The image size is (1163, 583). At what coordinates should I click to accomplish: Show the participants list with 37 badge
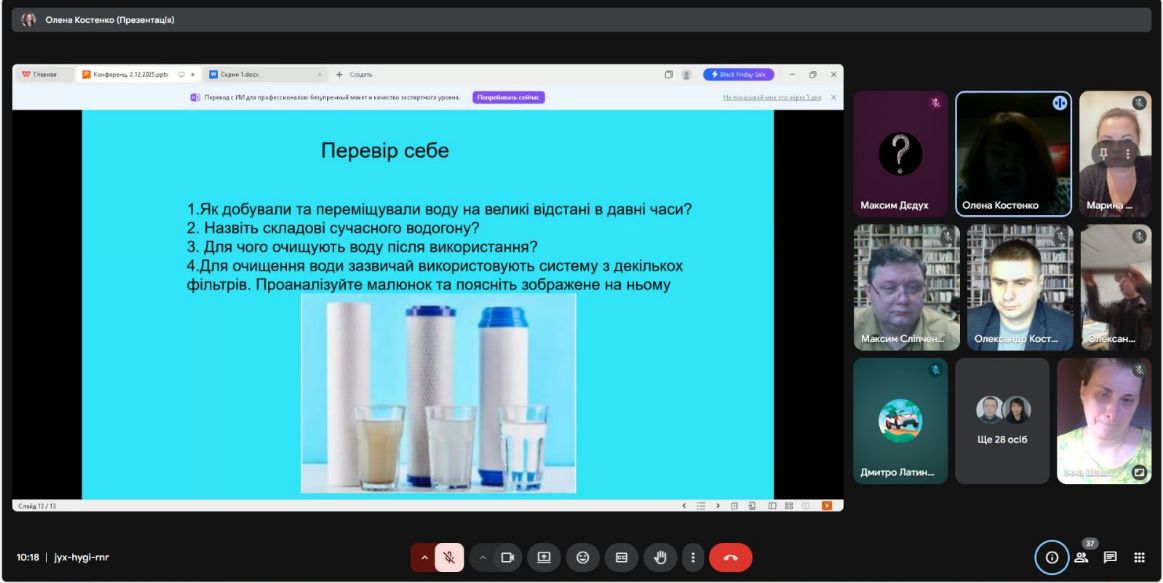(x=1081, y=557)
